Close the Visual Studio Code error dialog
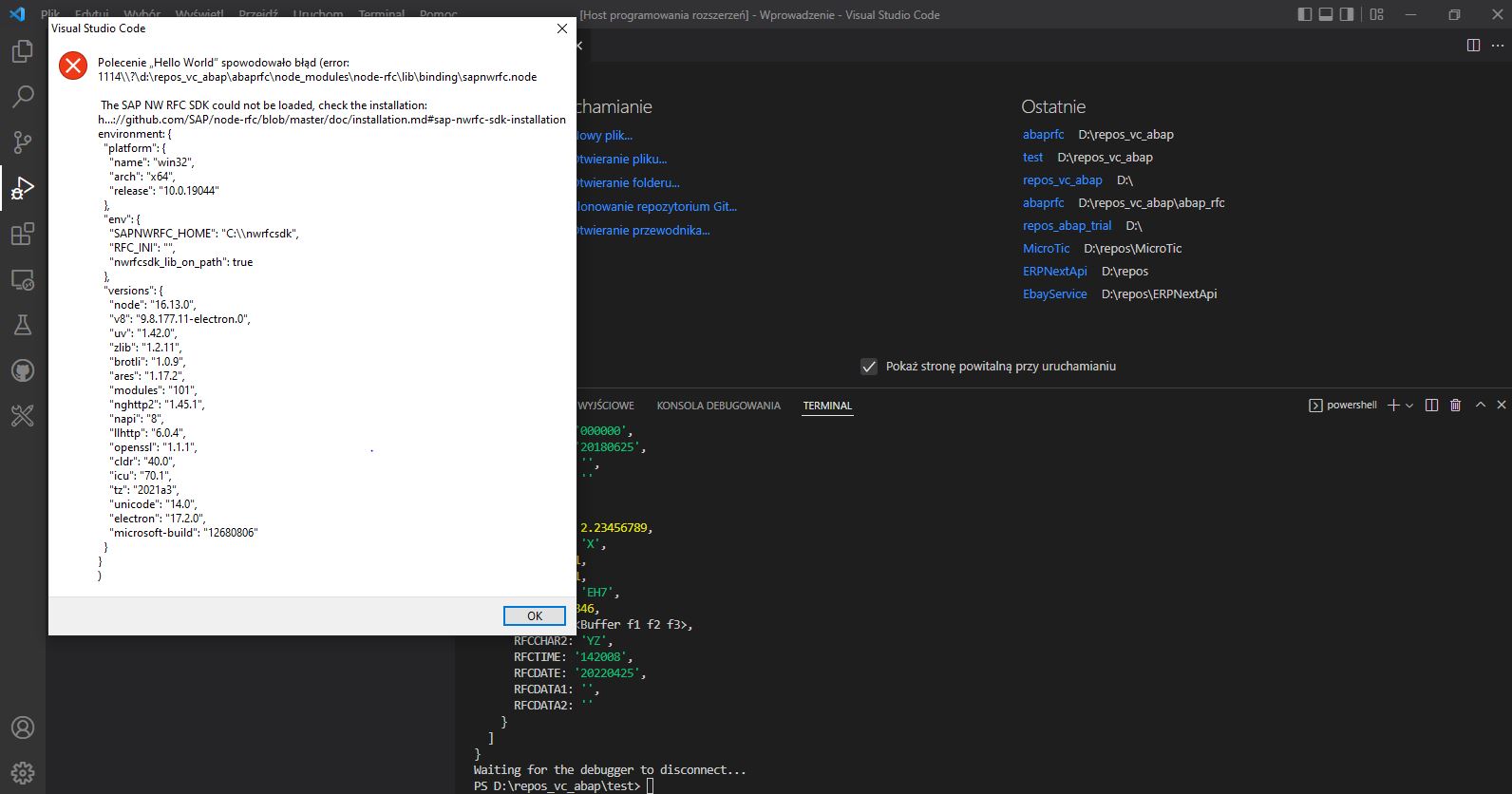1512x794 pixels. coord(561,28)
